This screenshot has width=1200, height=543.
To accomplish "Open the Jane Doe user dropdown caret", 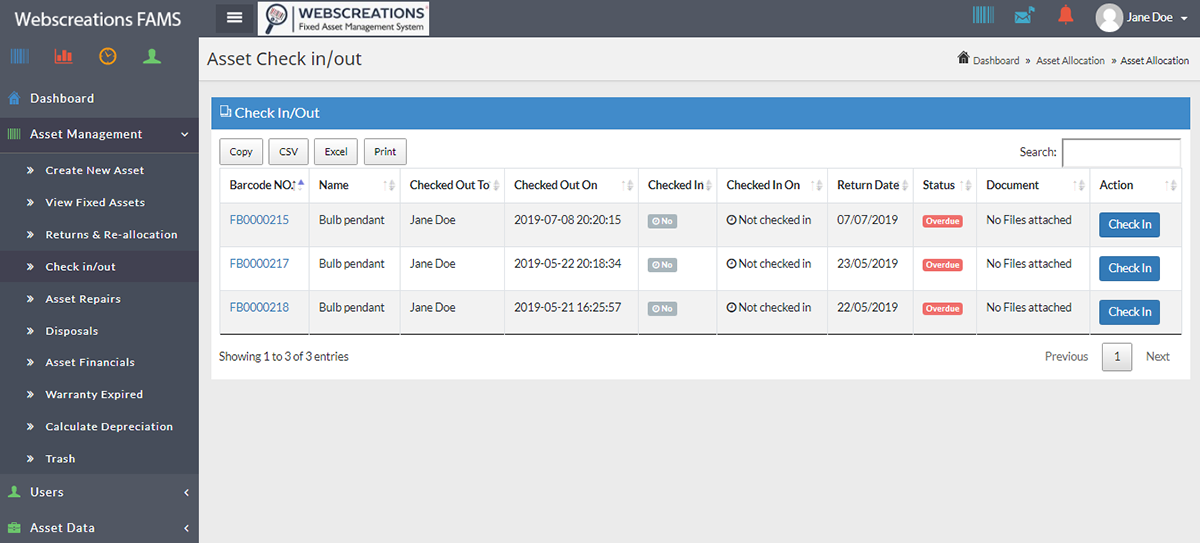I will pyautogui.click(x=1184, y=18).
